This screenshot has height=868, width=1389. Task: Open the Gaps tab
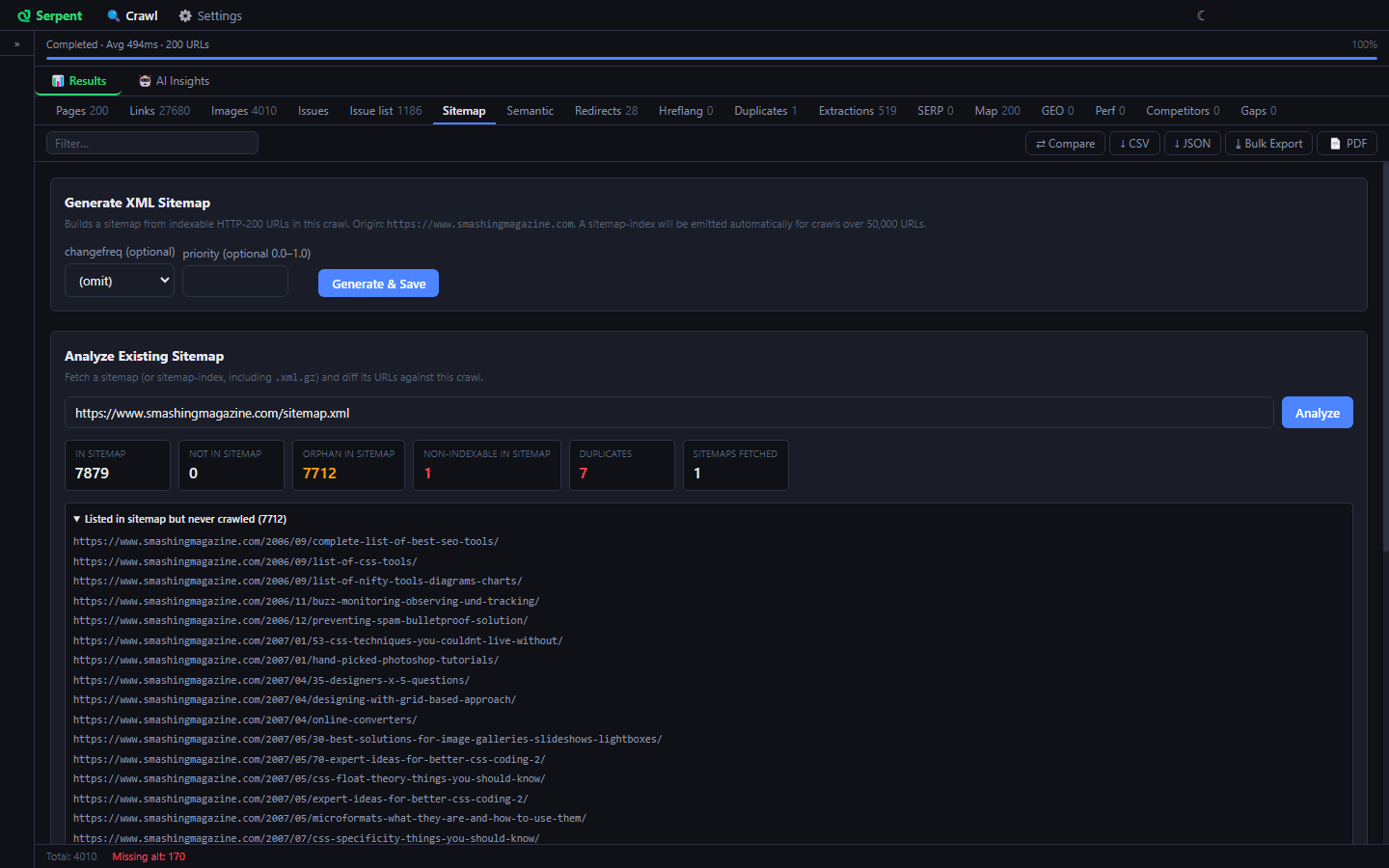[x=1259, y=111]
